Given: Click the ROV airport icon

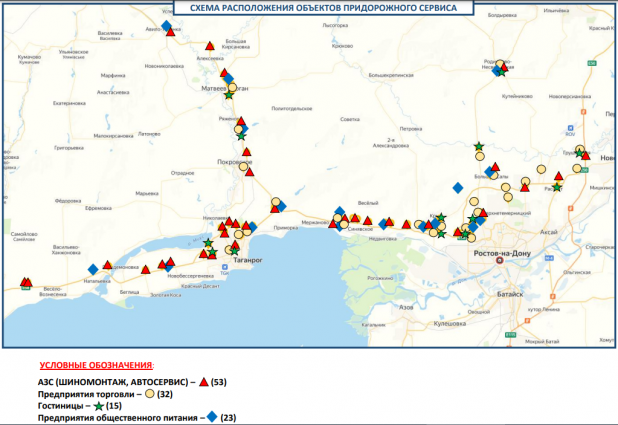Looking at the screenshot, I should point(570,128).
